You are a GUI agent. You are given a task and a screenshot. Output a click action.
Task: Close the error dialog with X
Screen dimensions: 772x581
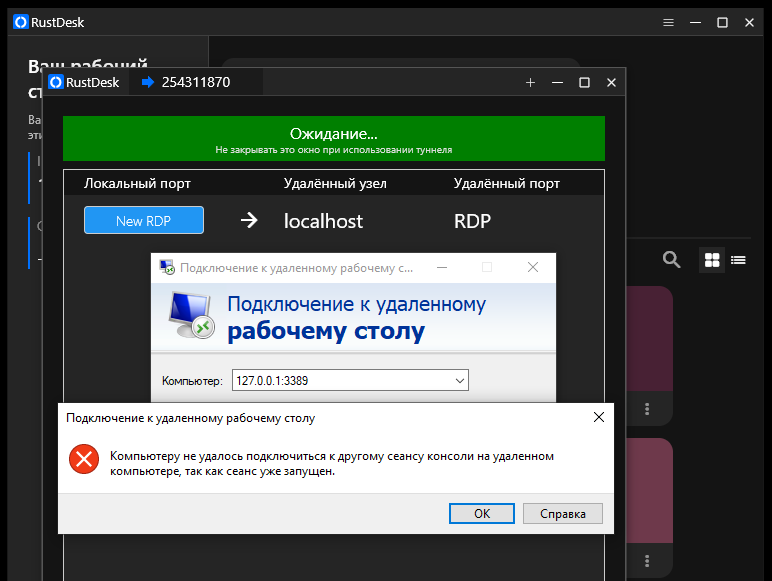[599, 418]
